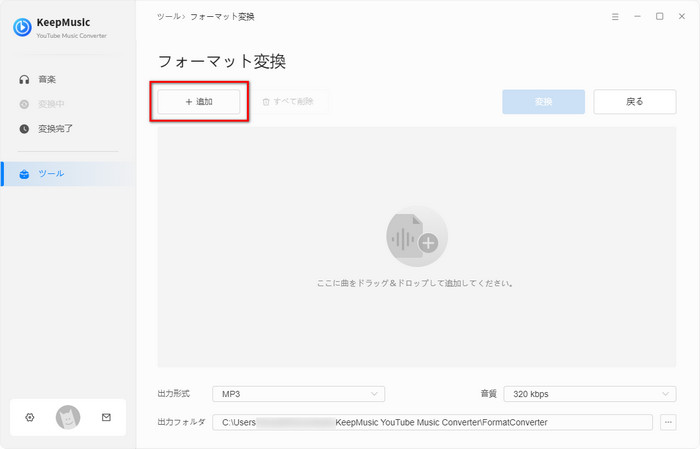The height and width of the screenshot is (449, 700).
Task: Open the 音質 320 kbps dropdown
Action: (590, 394)
